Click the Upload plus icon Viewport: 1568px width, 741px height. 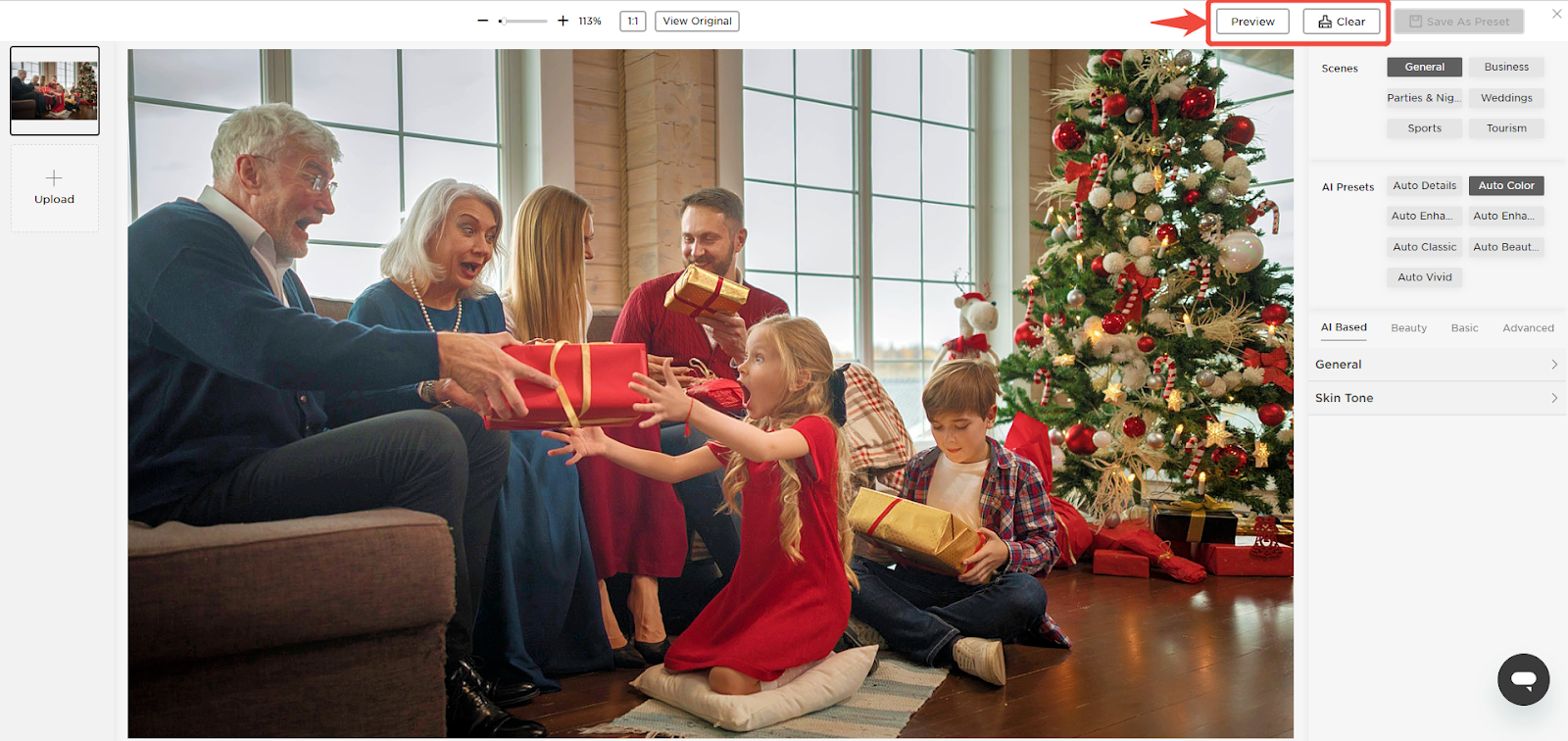click(54, 177)
